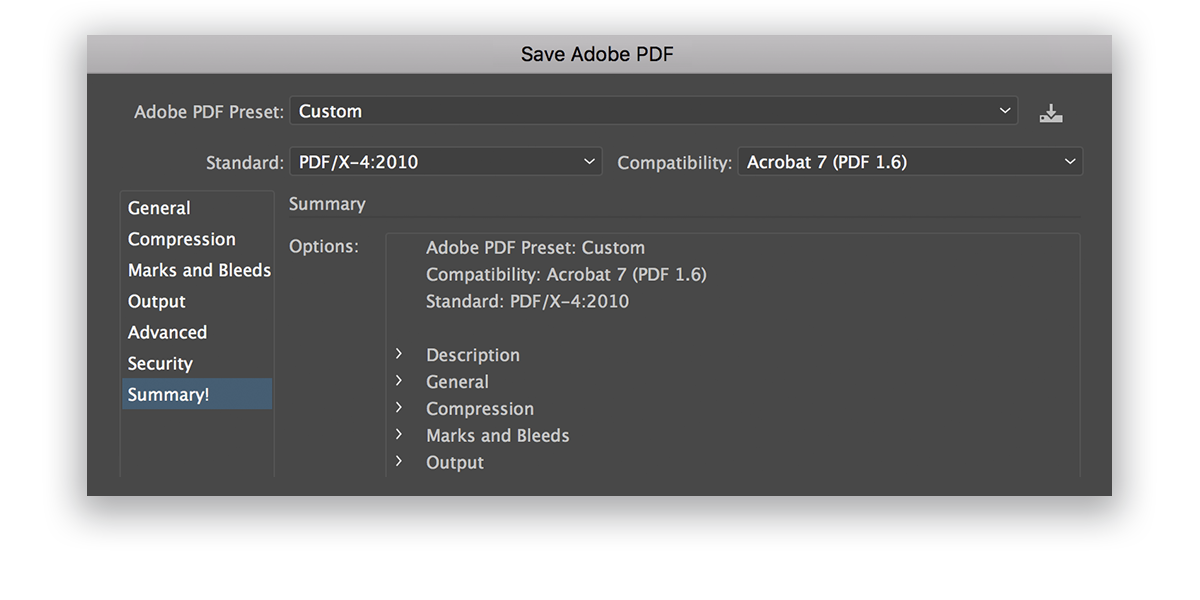
Task: Expand the Compression section chevron in summary
Action: [x=398, y=408]
